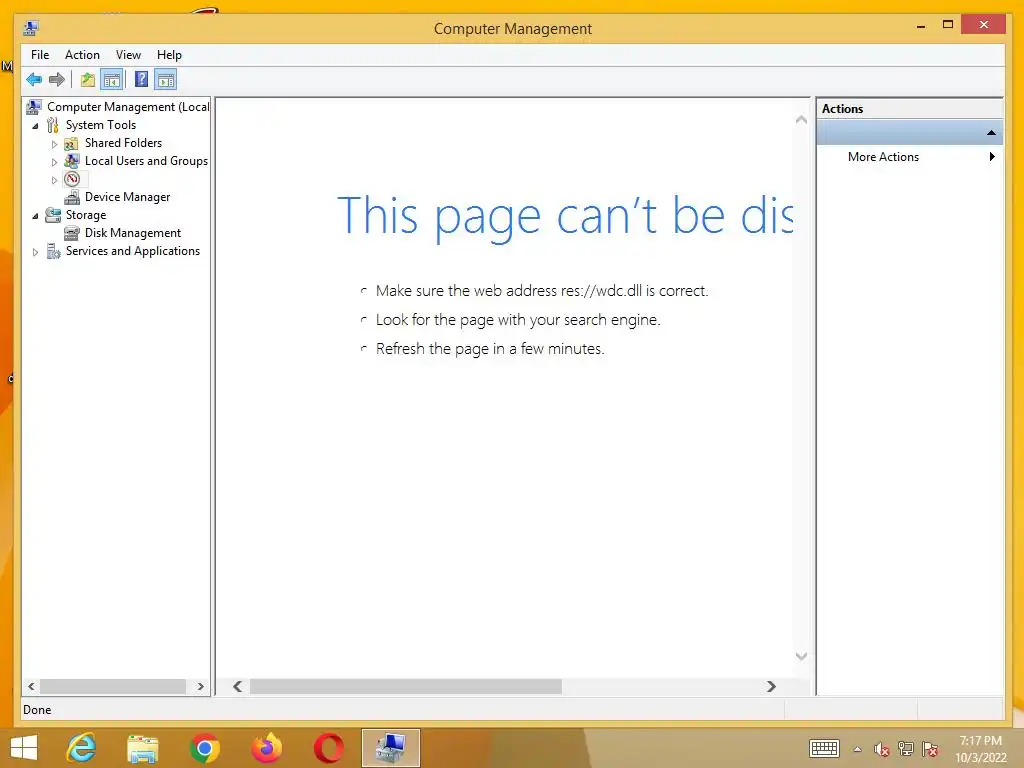Viewport: 1024px width, 768px height.
Task: Click the Shared Folders icon
Action: click(71, 143)
